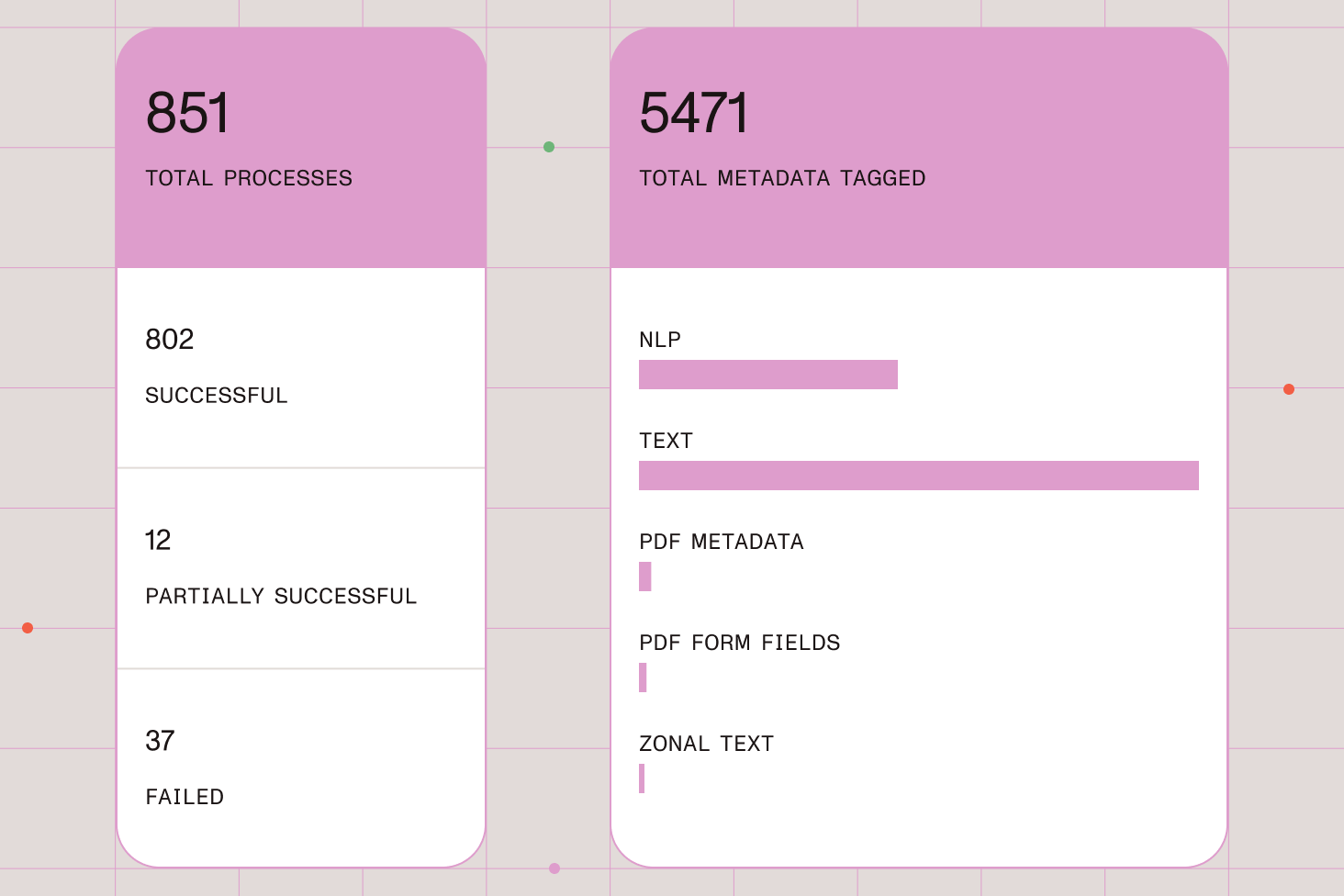This screenshot has height=896, width=1344.
Task: Click the PDF FORM FIELDS bar
Action: coord(643,678)
